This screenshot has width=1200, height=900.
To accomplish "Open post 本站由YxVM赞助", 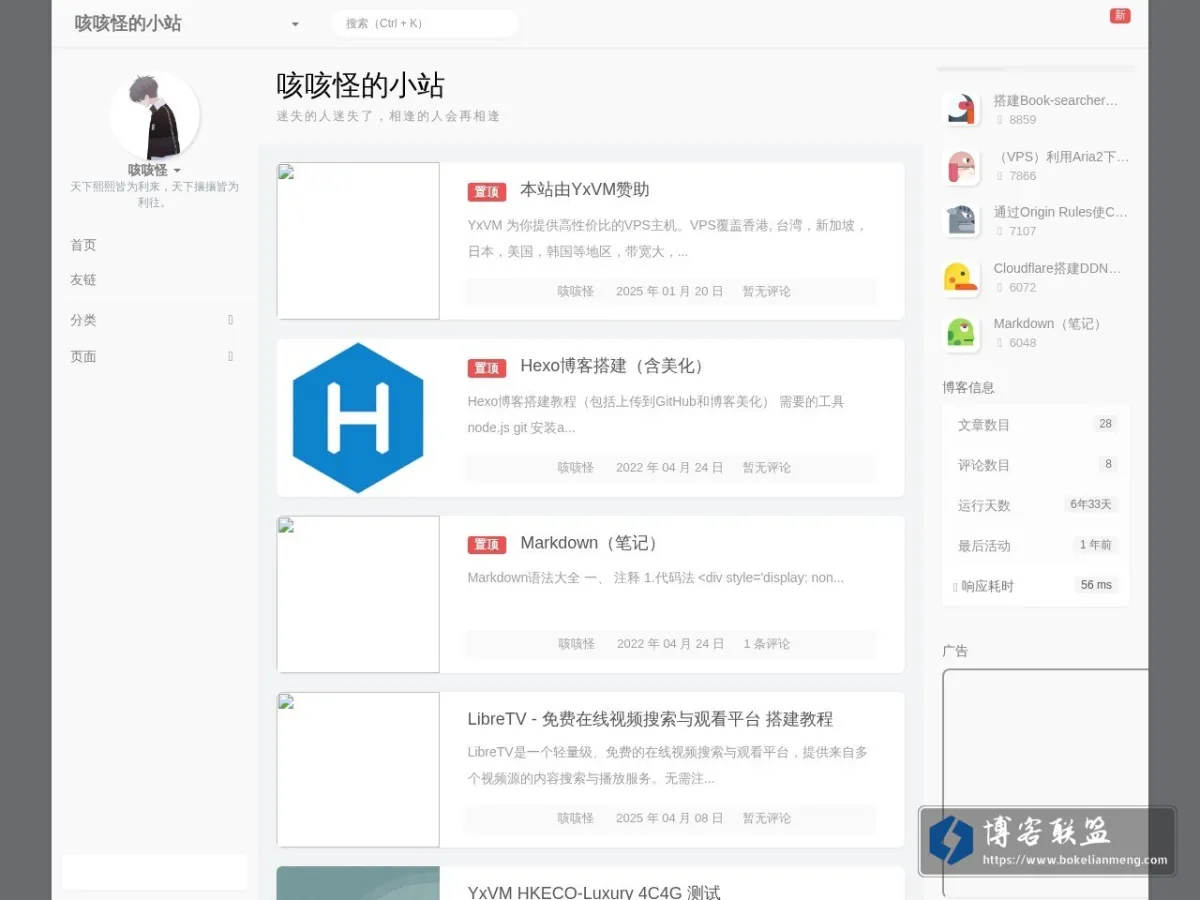I will [585, 190].
